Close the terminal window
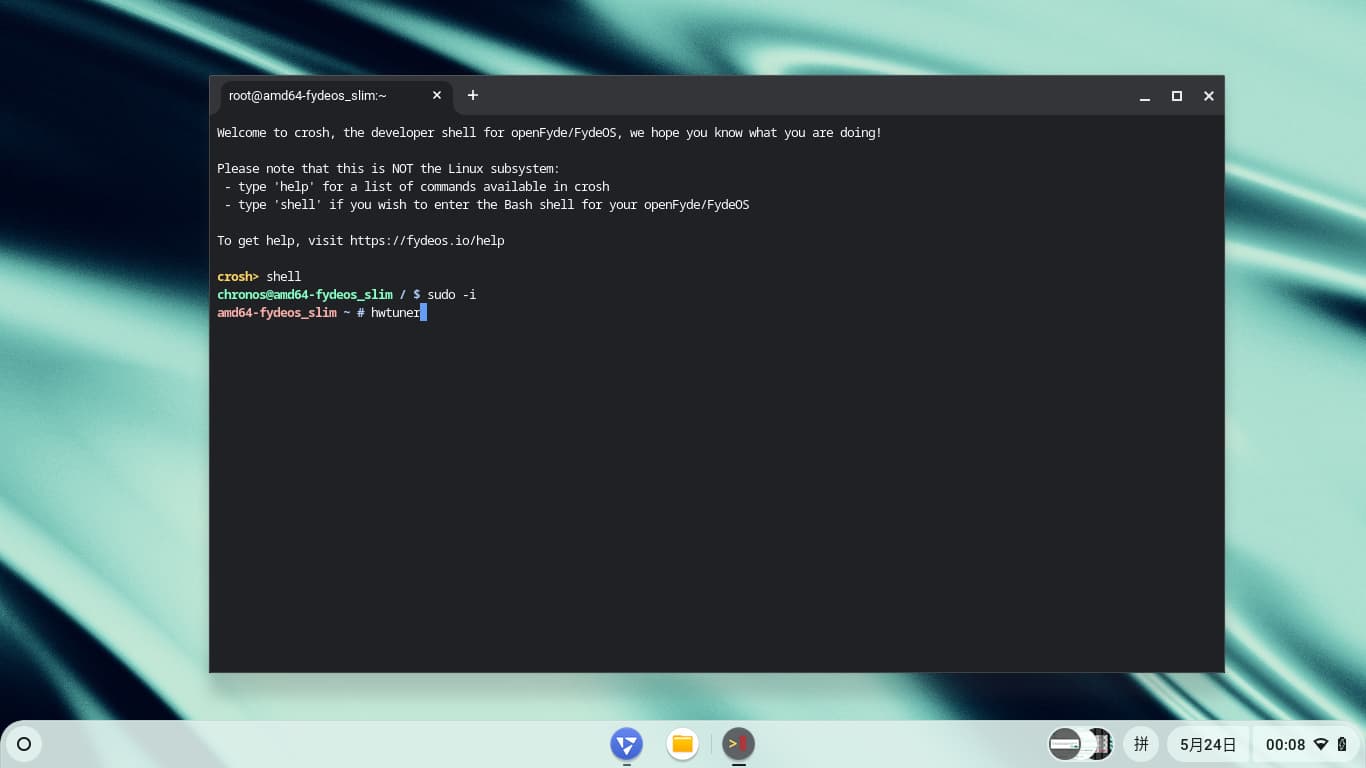The height and width of the screenshot is (768, 1366). pos(1209,96)
